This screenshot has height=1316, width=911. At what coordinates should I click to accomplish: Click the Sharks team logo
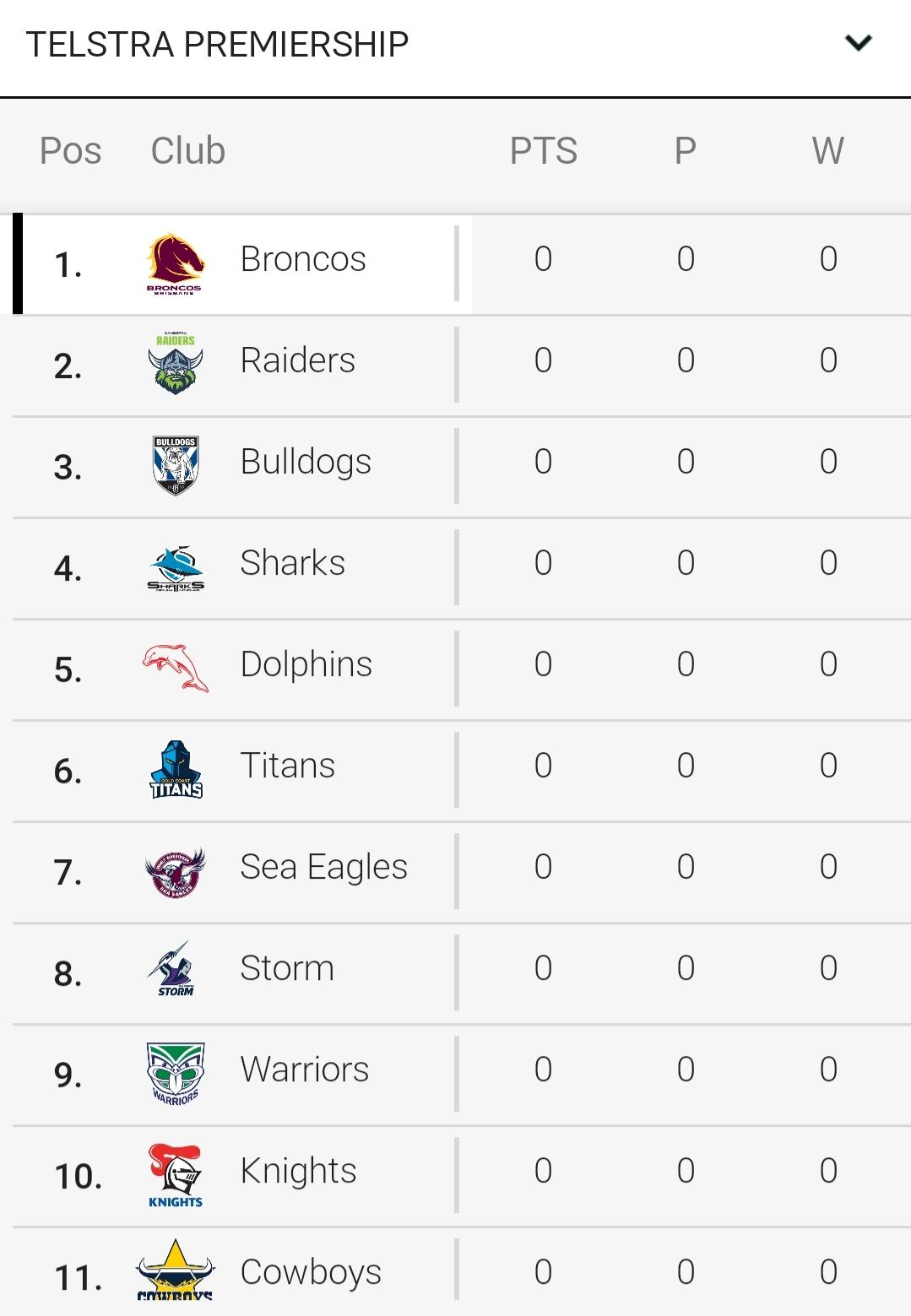(176, 568)
